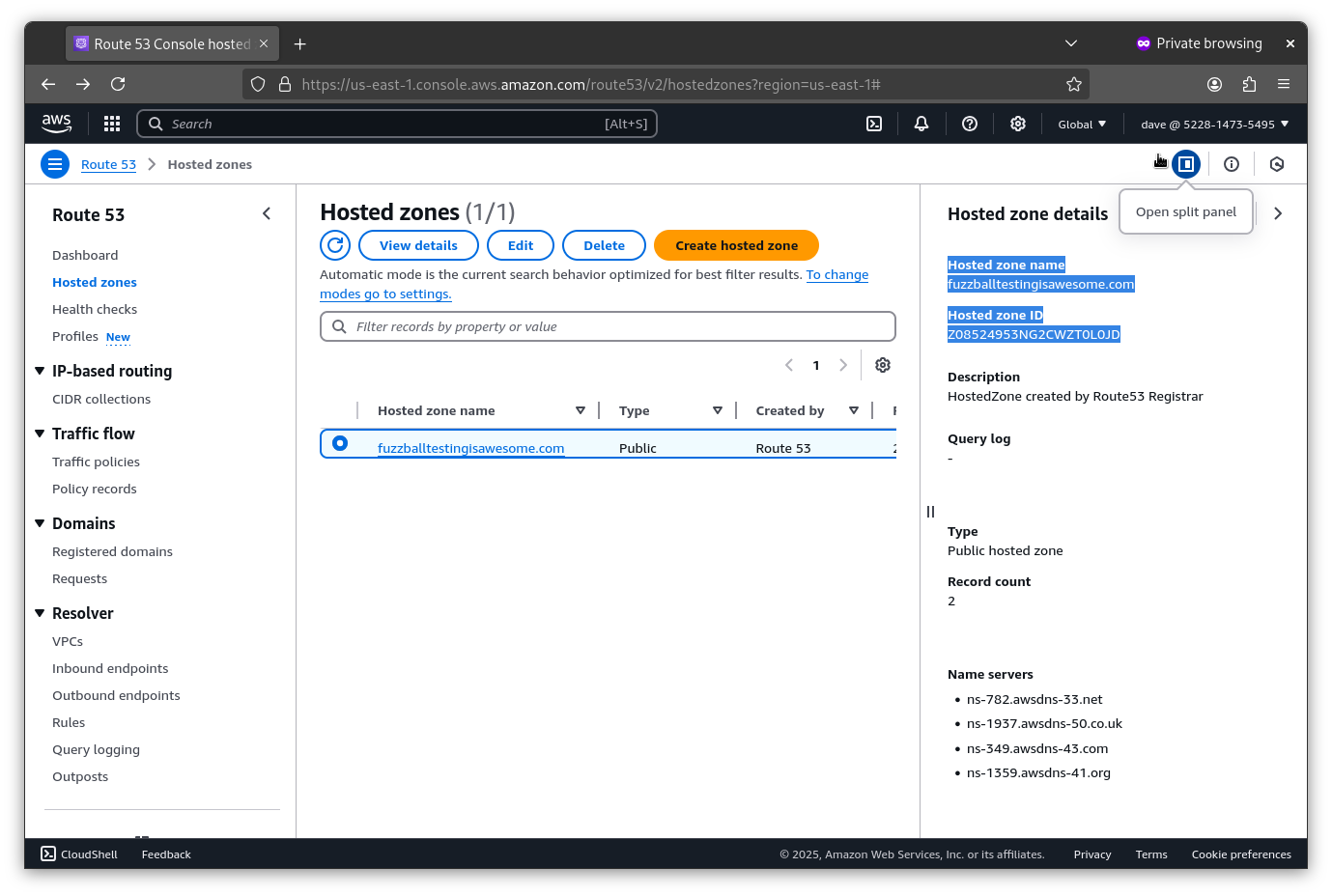Open the notifications bell
Screen dimensions: 1332x896
tap(921, 124)
